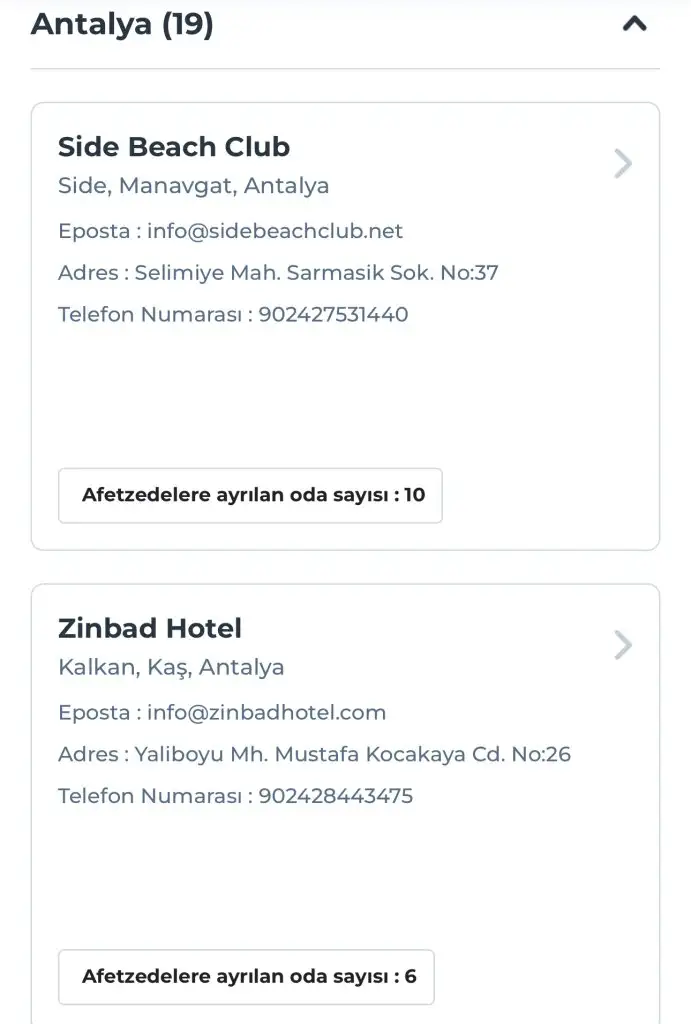Click the Antalya (19) section heading
The image size is (691, 1024).
tap(122, 24)
